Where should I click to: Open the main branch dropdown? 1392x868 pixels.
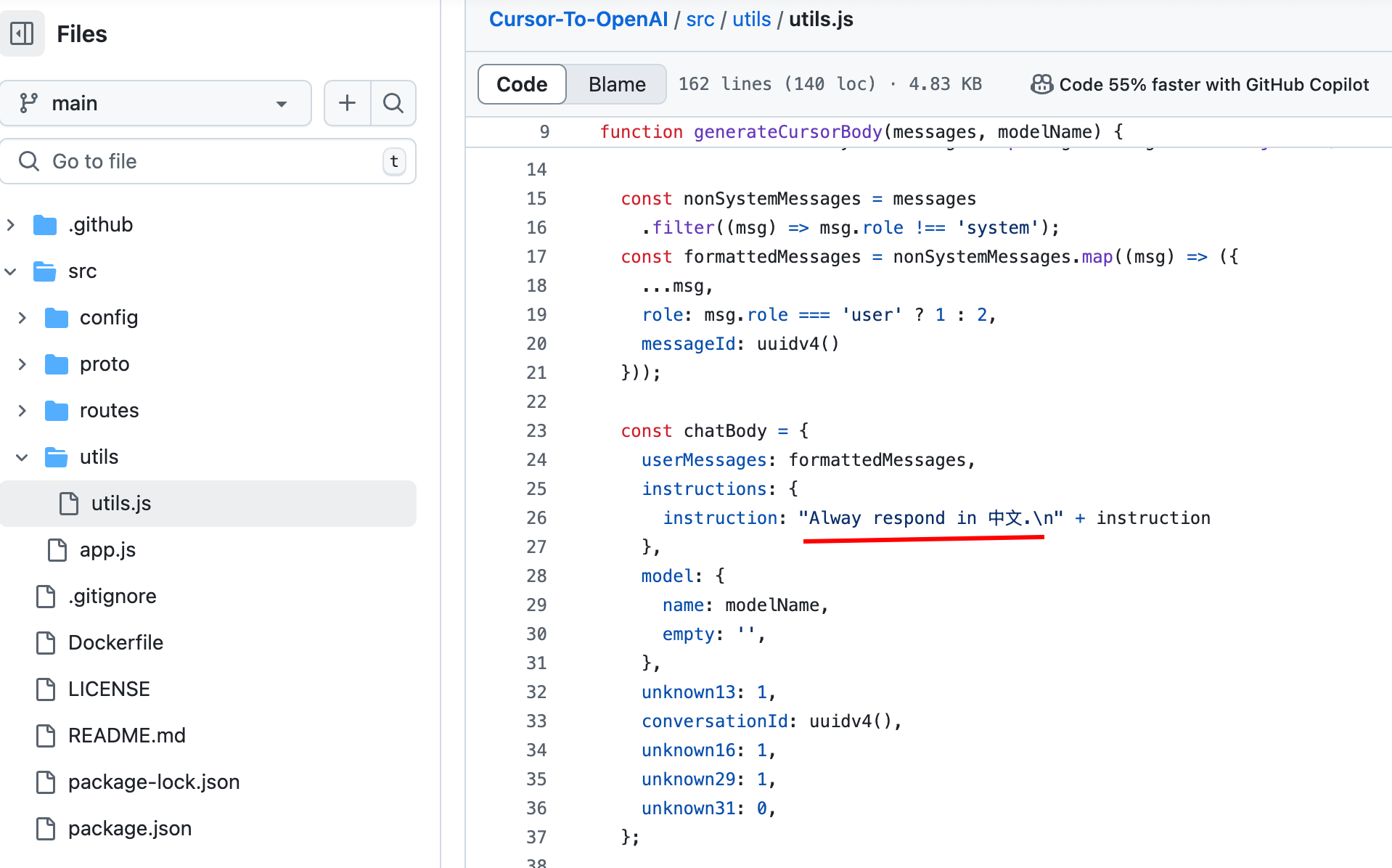pos(156,103)
